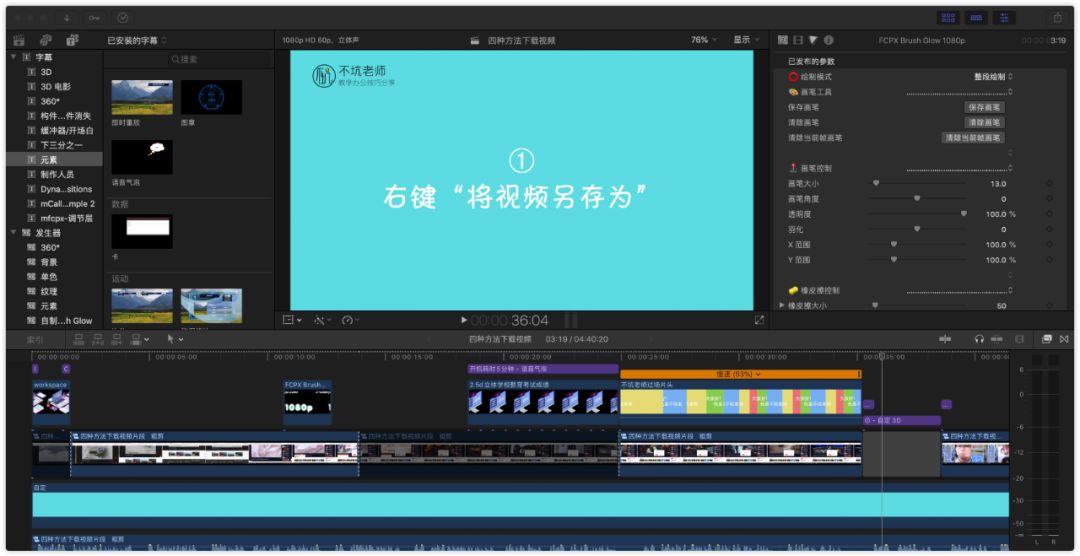
Task: Open the 显示 view options dropdown
Action: pos(745,40)
